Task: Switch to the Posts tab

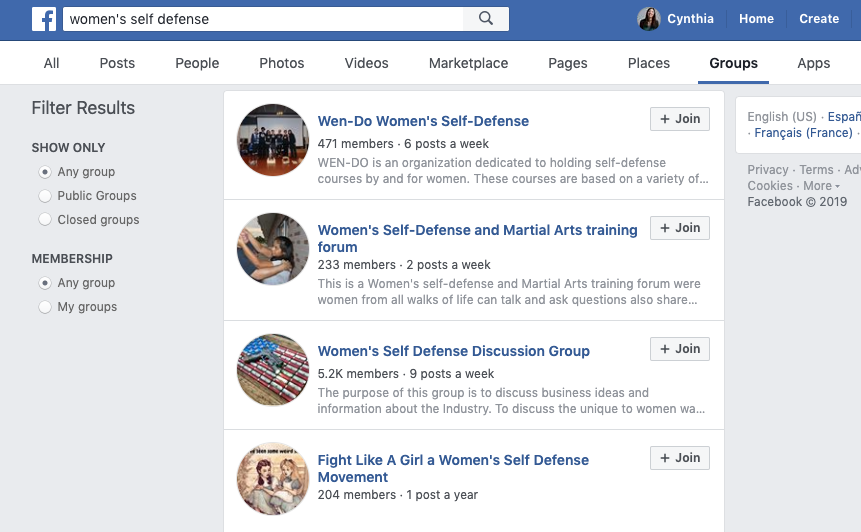Action: pos(117,63)
